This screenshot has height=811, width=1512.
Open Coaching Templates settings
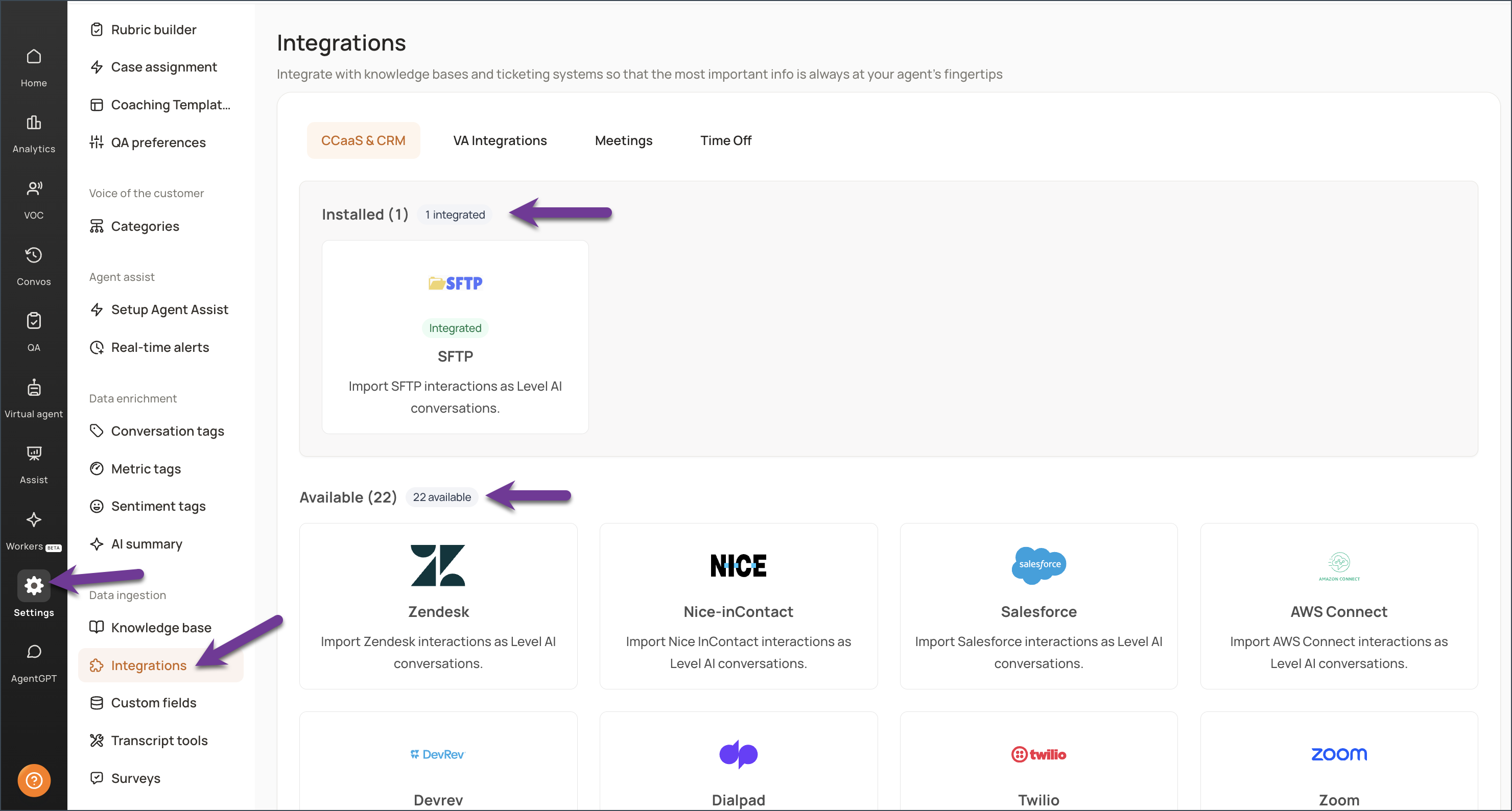point(160,105)
